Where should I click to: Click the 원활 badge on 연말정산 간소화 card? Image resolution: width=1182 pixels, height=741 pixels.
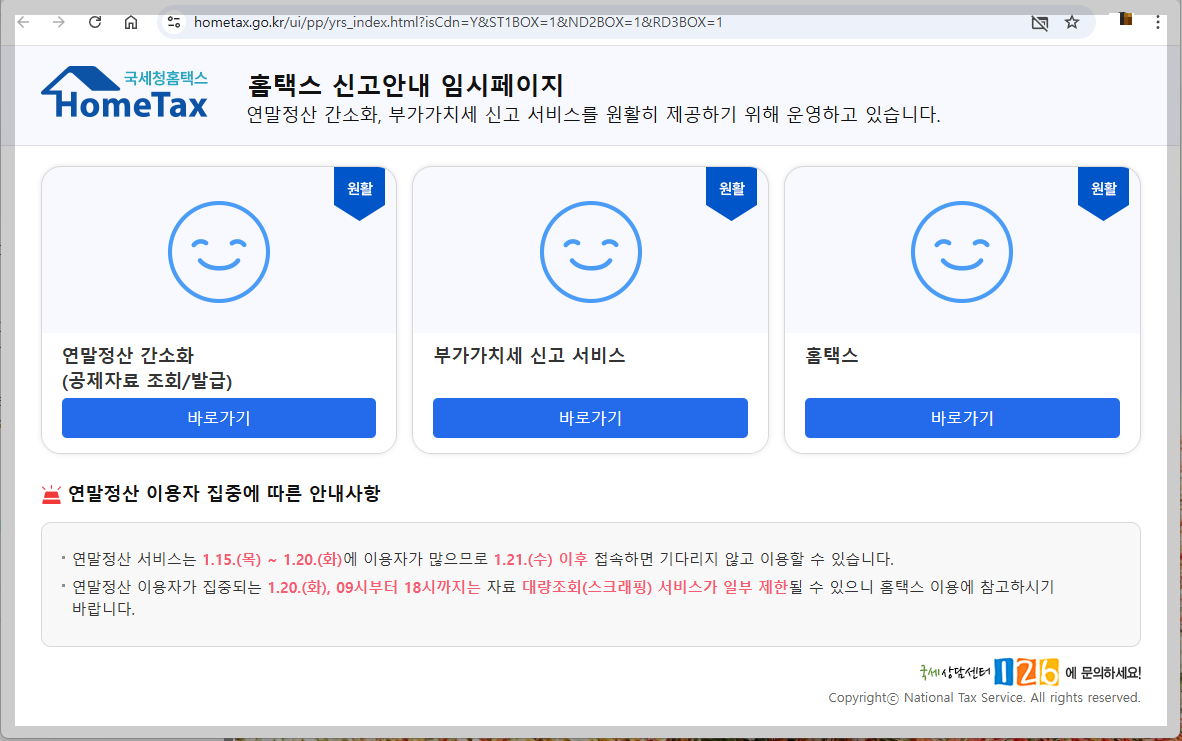360,192
